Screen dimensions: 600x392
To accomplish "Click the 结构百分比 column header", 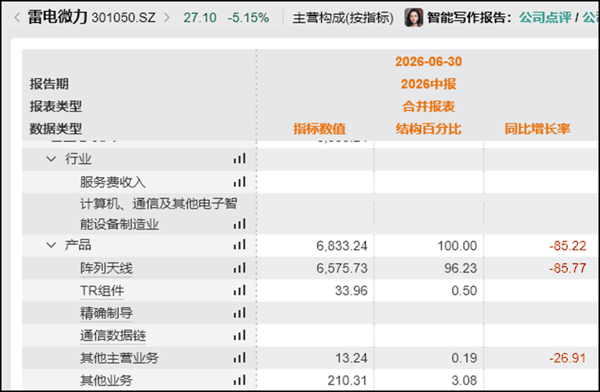I will tap(429, 129).
